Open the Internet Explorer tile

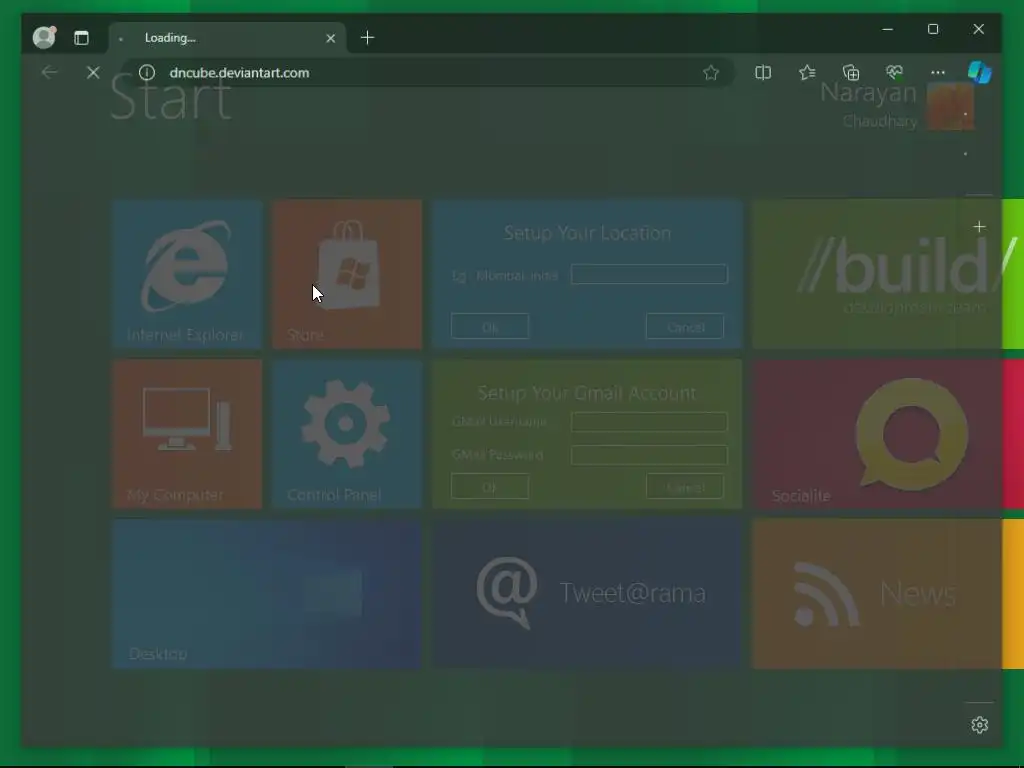(x=187, y=274)
